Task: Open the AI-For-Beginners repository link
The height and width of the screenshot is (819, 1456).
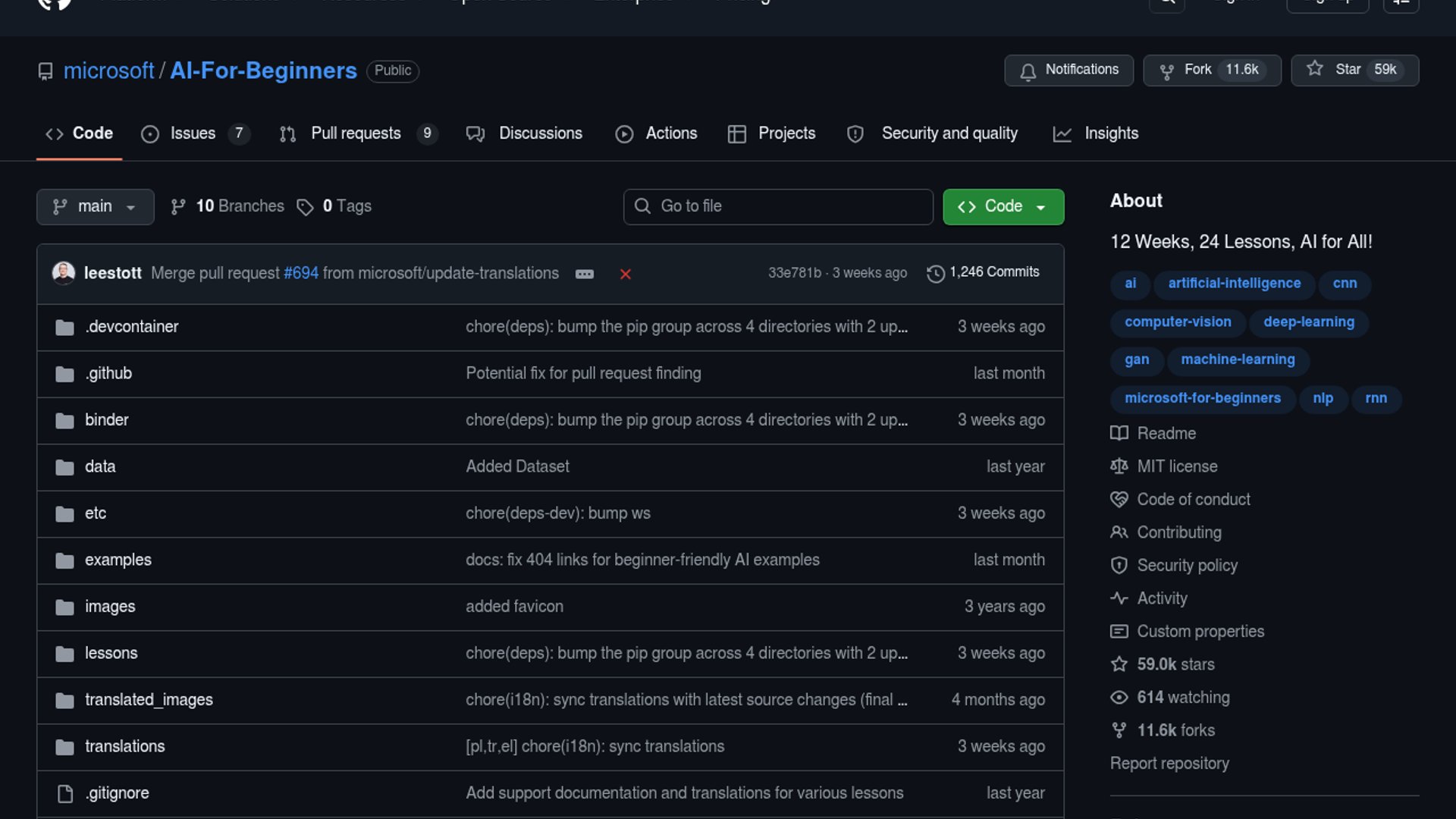Action: [x=263, y=71]
